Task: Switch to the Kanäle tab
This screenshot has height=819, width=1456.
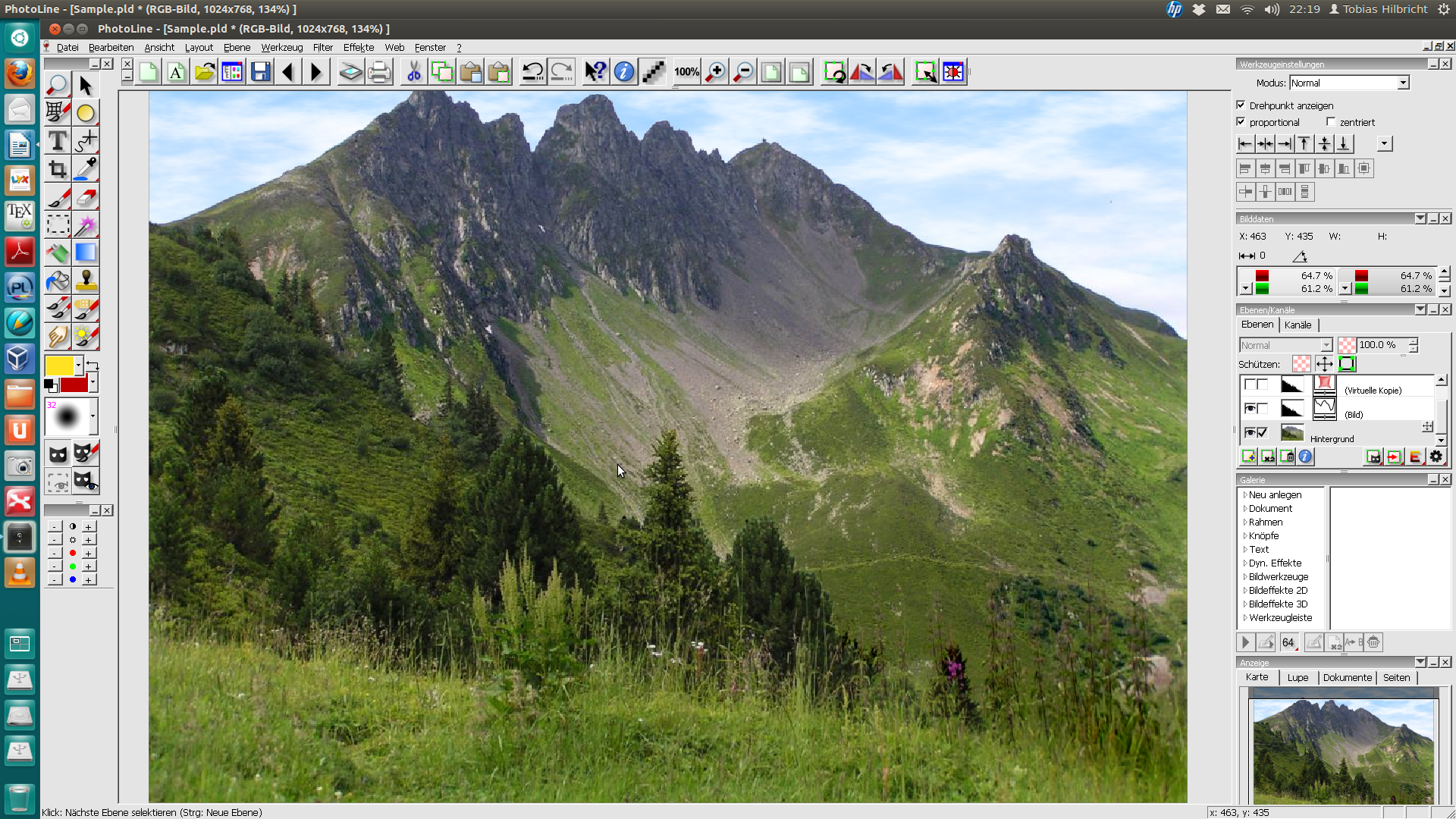Action: coord(1298,325)
